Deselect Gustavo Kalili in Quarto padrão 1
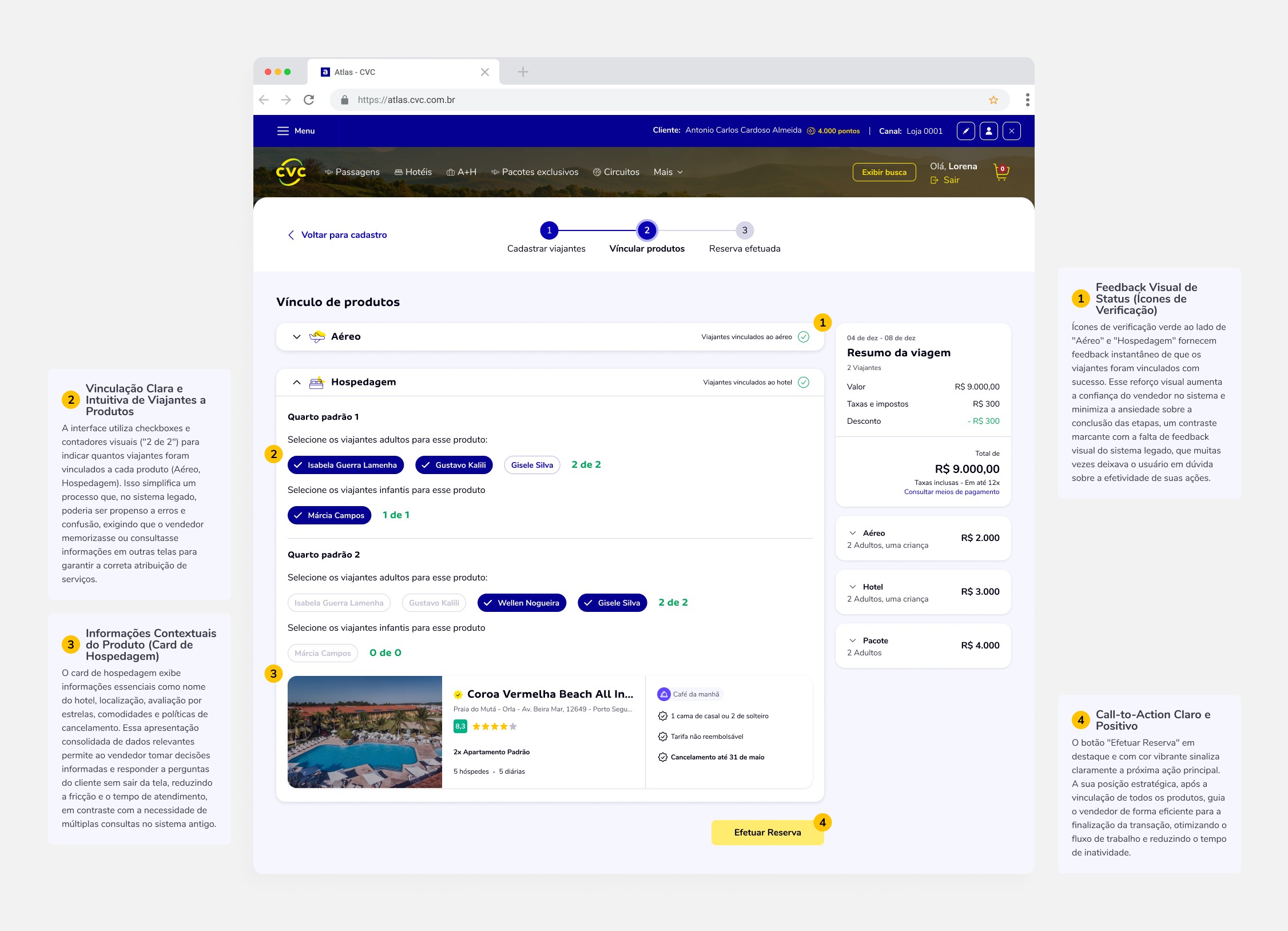The height and width of the screenshot is (931, 1288). 454,465
